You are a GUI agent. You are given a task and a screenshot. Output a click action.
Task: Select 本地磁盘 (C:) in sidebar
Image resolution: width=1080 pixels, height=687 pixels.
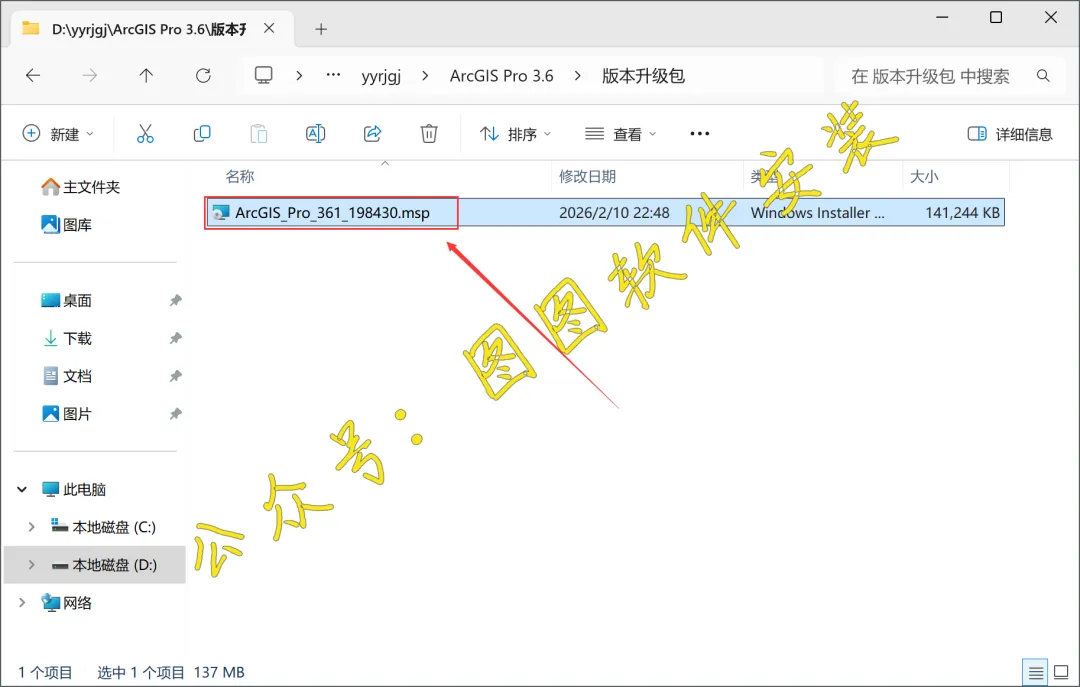click(103, 527)
